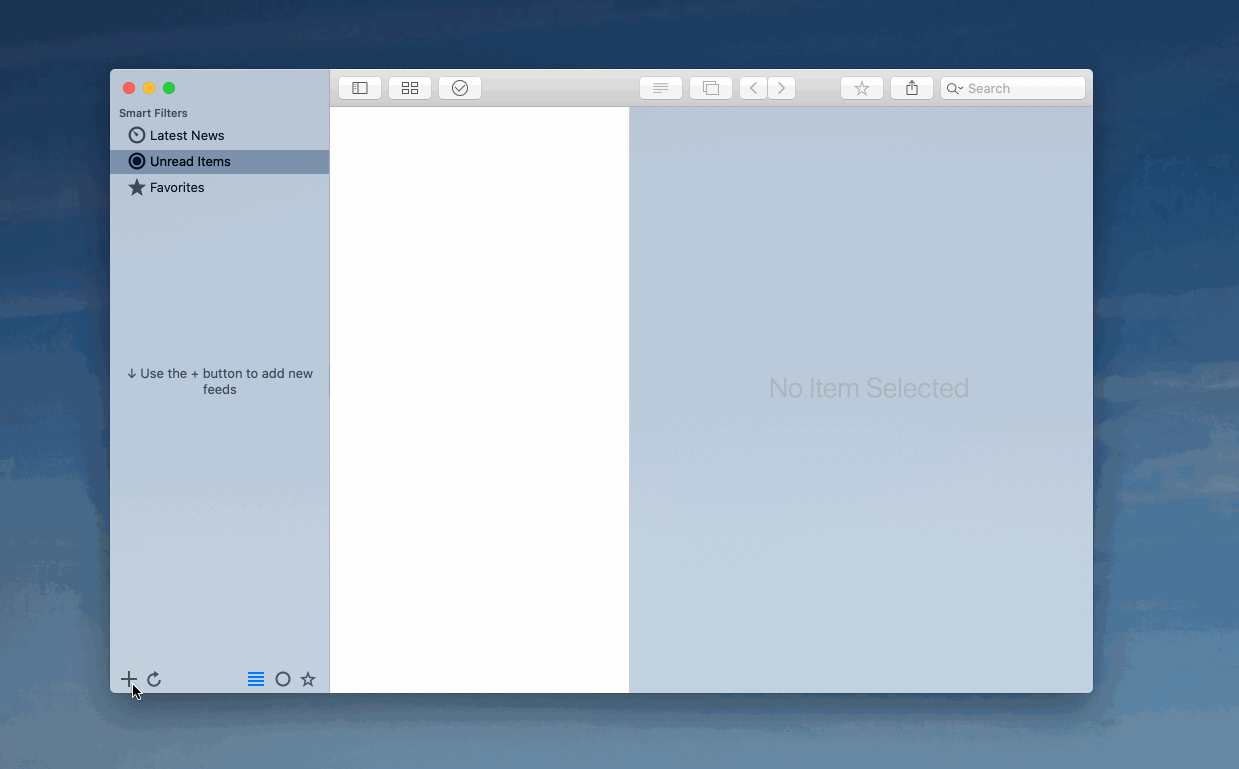Switch to the grid layout view
The width and height of the screenshot is (1239, 769).
coord(410,88)
